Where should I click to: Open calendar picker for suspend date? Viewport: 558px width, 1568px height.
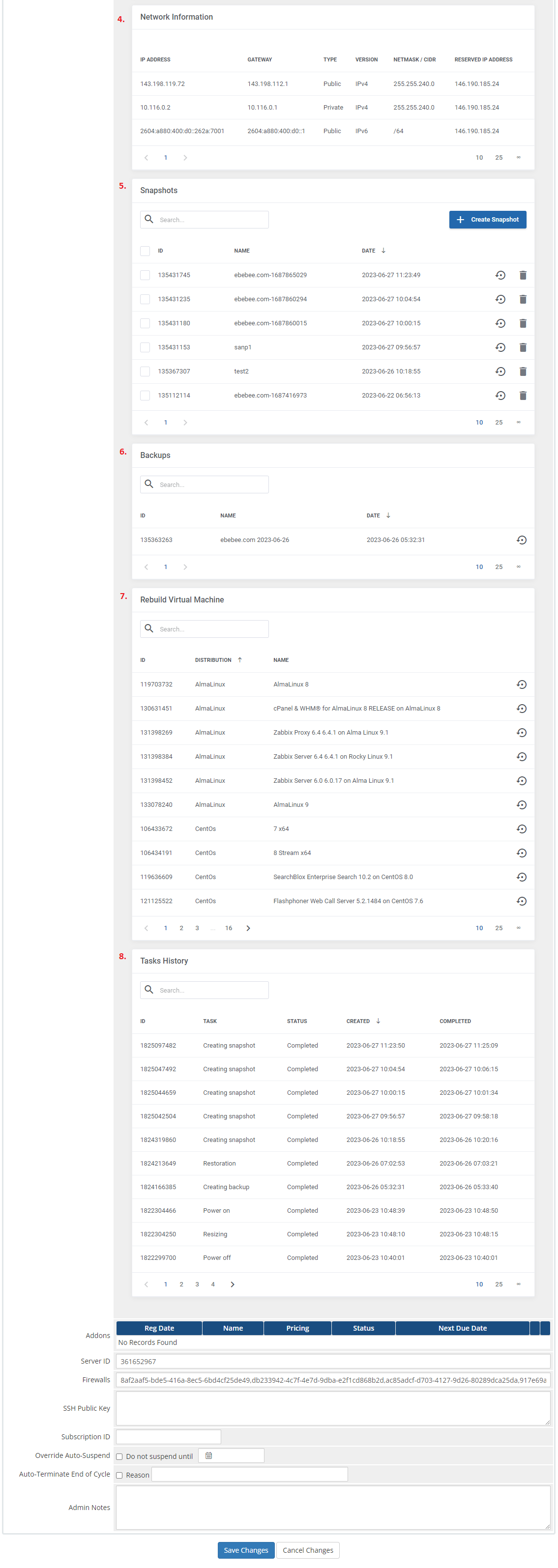(x=208, y=1455)
